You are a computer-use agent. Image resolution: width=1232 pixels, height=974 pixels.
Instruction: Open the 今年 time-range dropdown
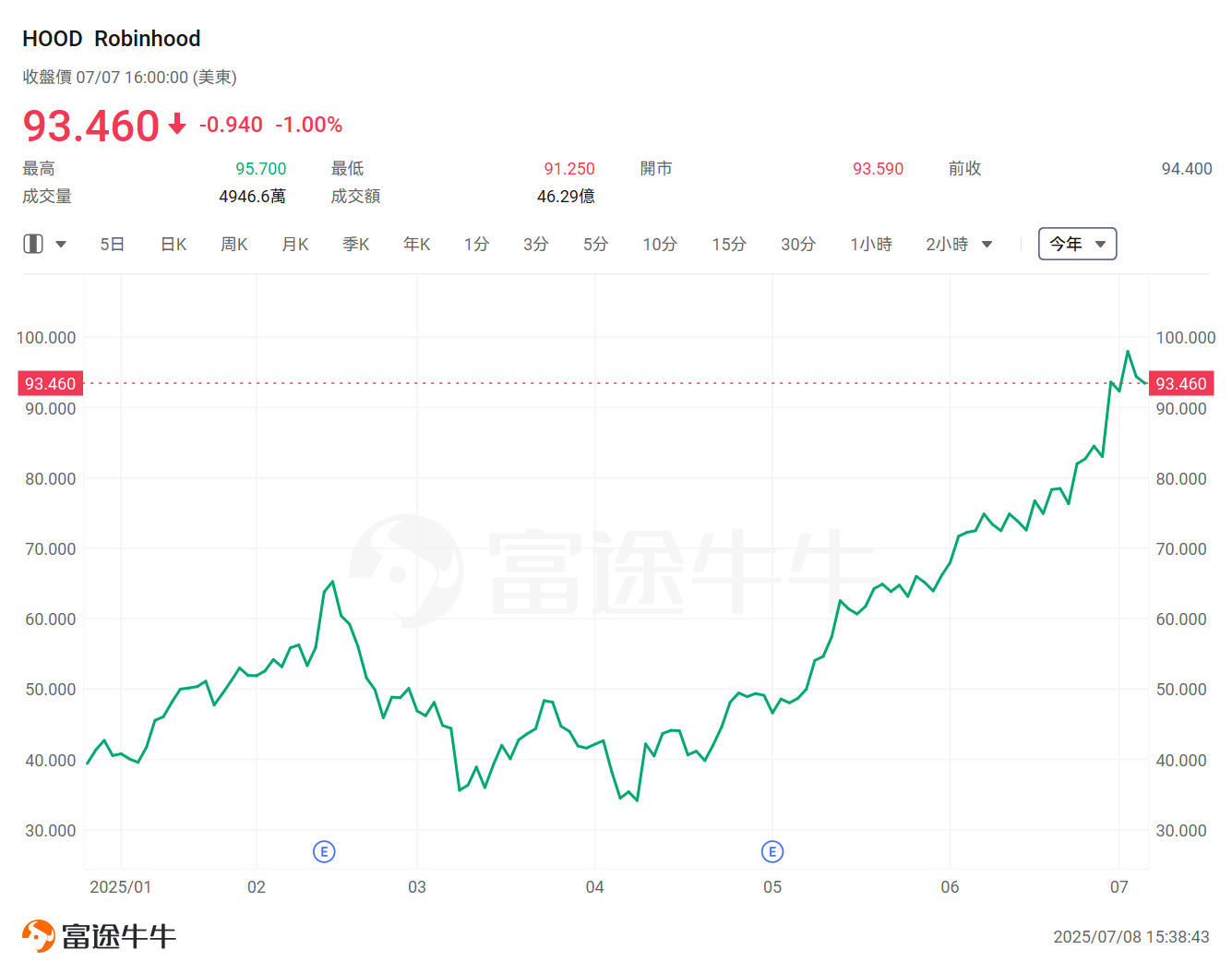[x=1077, y=244]
